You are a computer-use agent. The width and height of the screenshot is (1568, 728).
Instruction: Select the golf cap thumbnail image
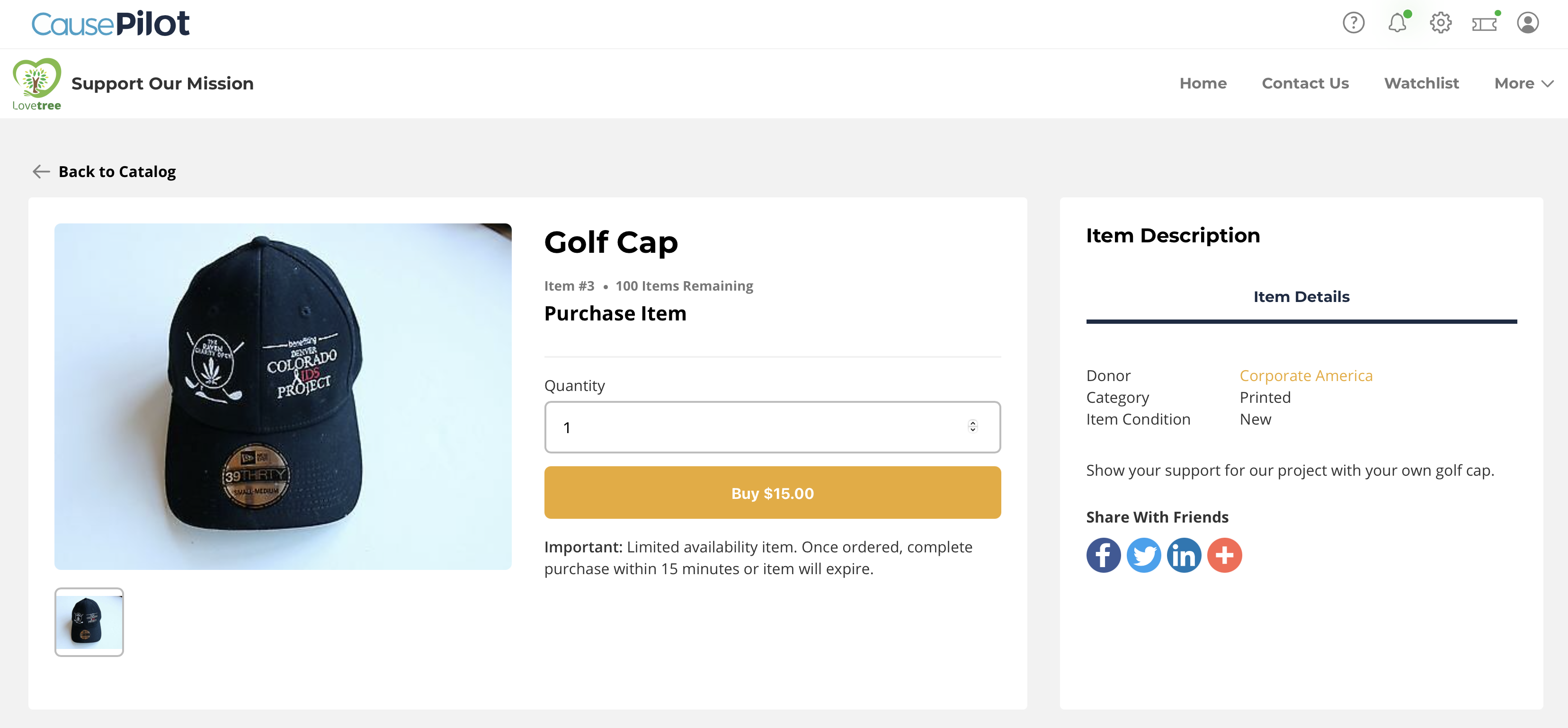pos(89,621)
